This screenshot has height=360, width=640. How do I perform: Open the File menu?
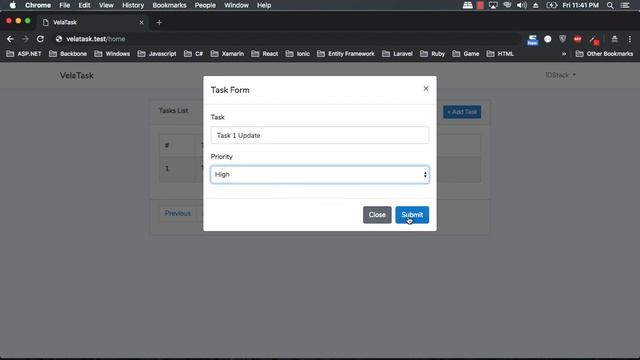(64, 5)
